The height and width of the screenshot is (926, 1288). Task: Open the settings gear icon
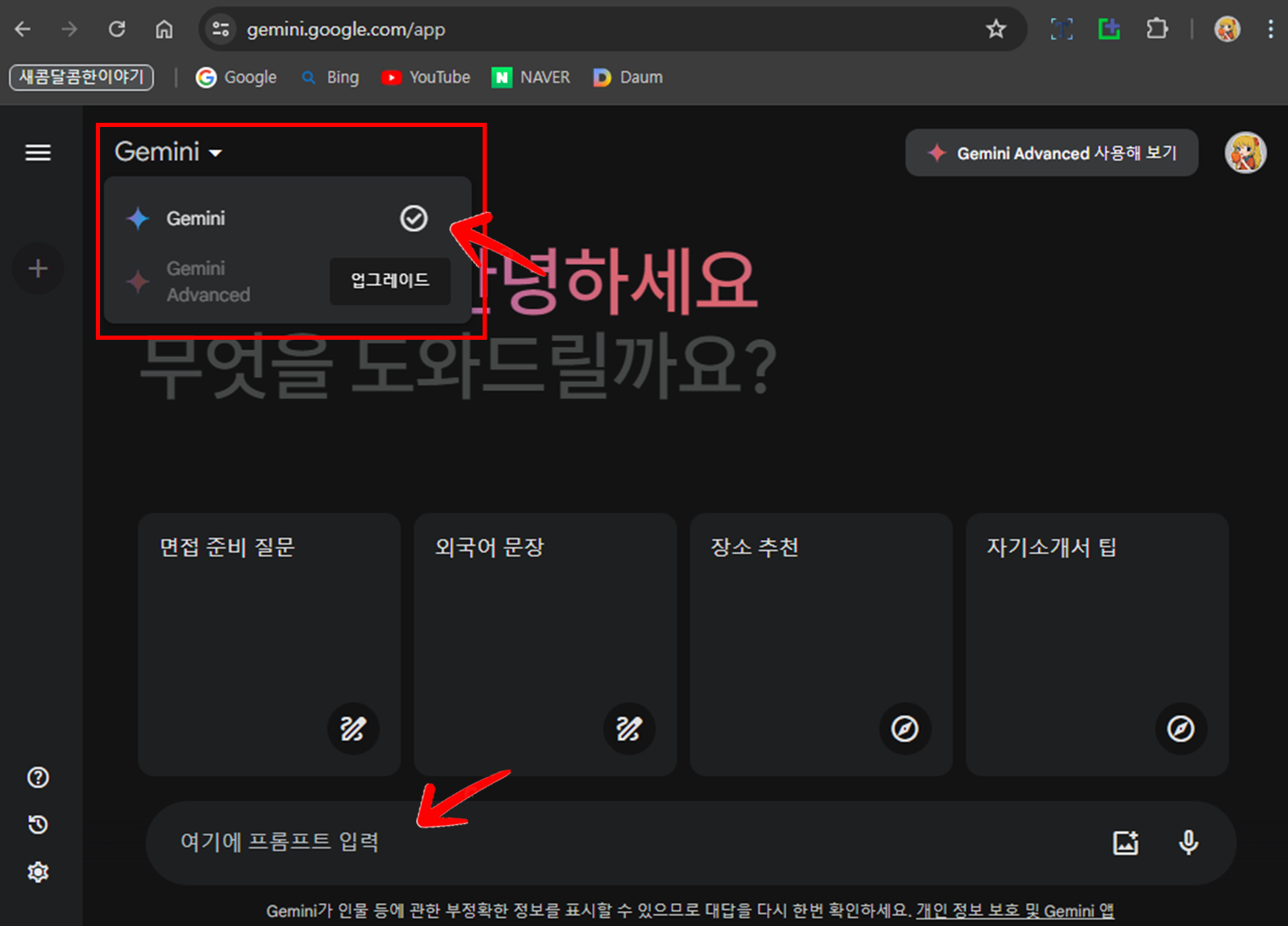tap(38, 872)
